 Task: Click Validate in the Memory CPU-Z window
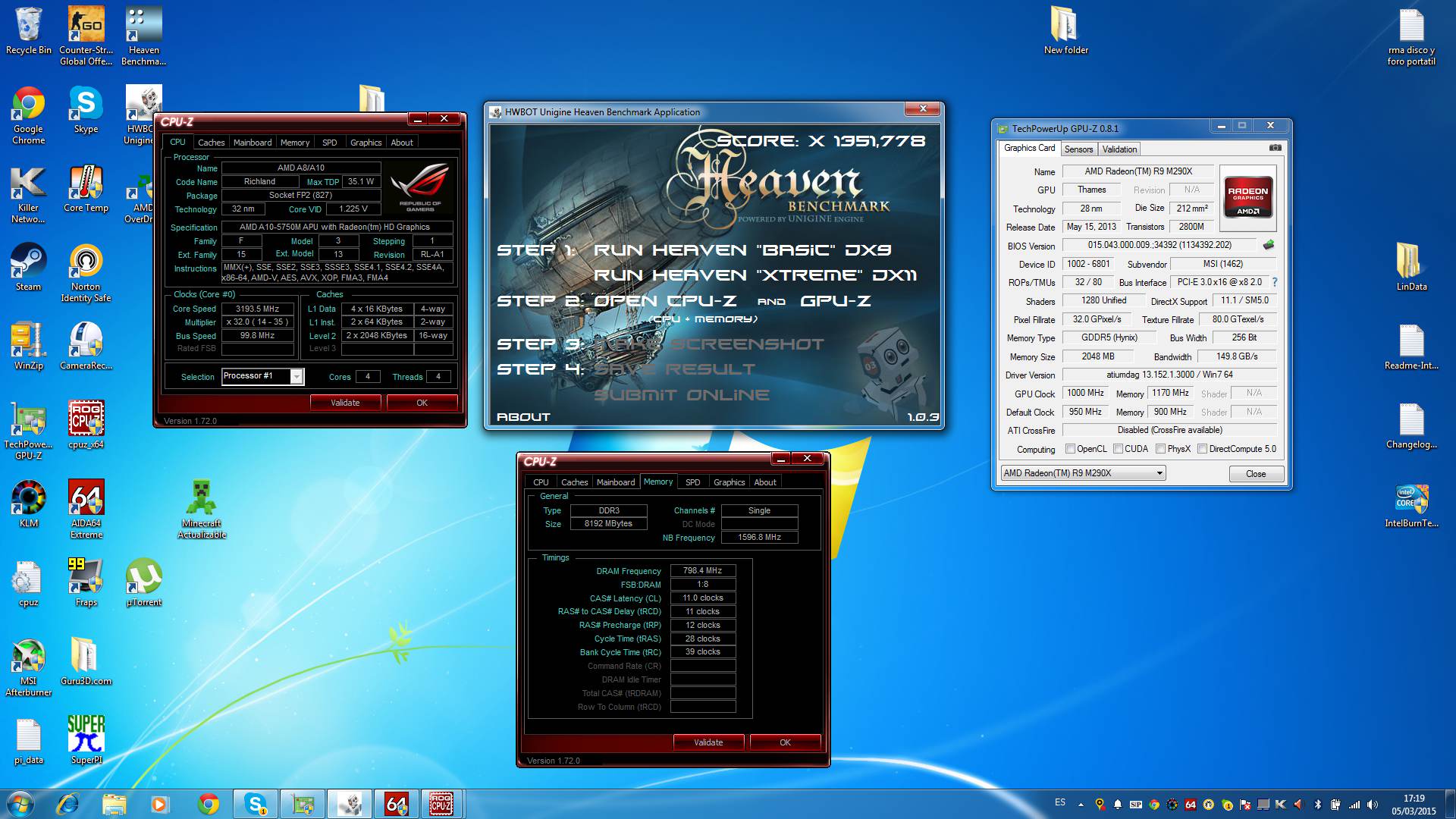click(x=708, y=742)
